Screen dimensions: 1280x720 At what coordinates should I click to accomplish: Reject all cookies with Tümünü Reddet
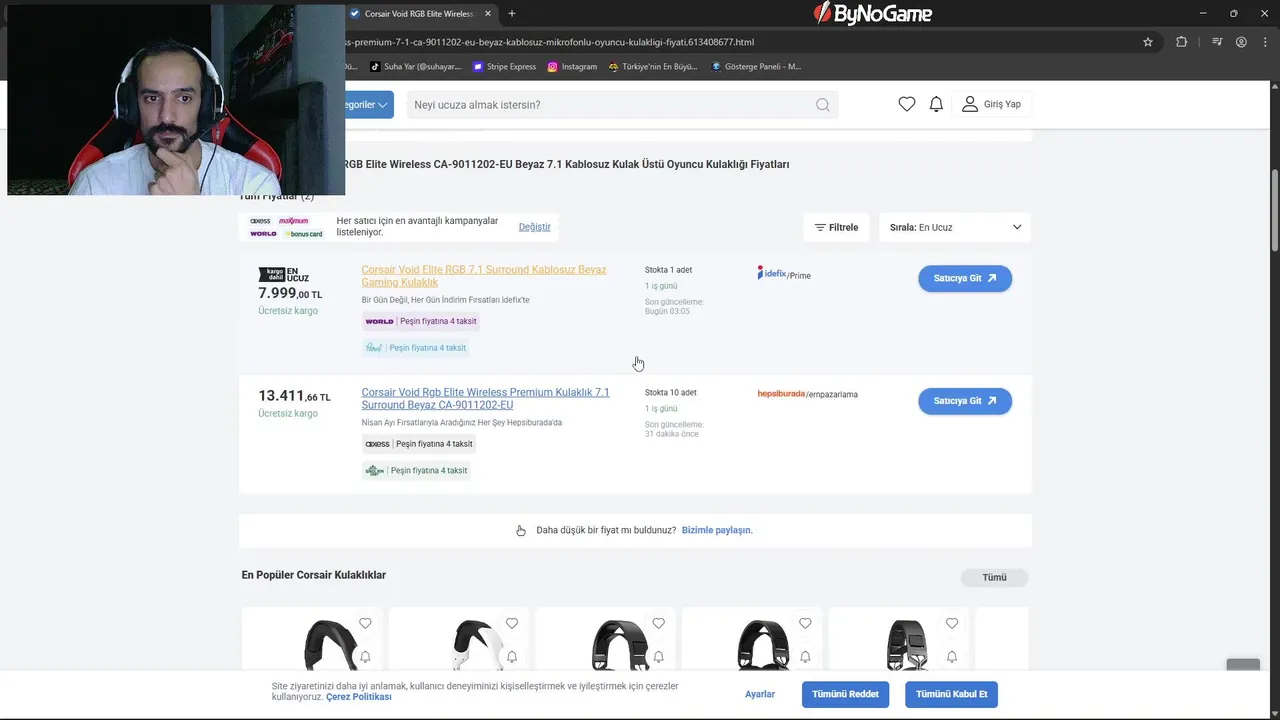tap(845, 694)
